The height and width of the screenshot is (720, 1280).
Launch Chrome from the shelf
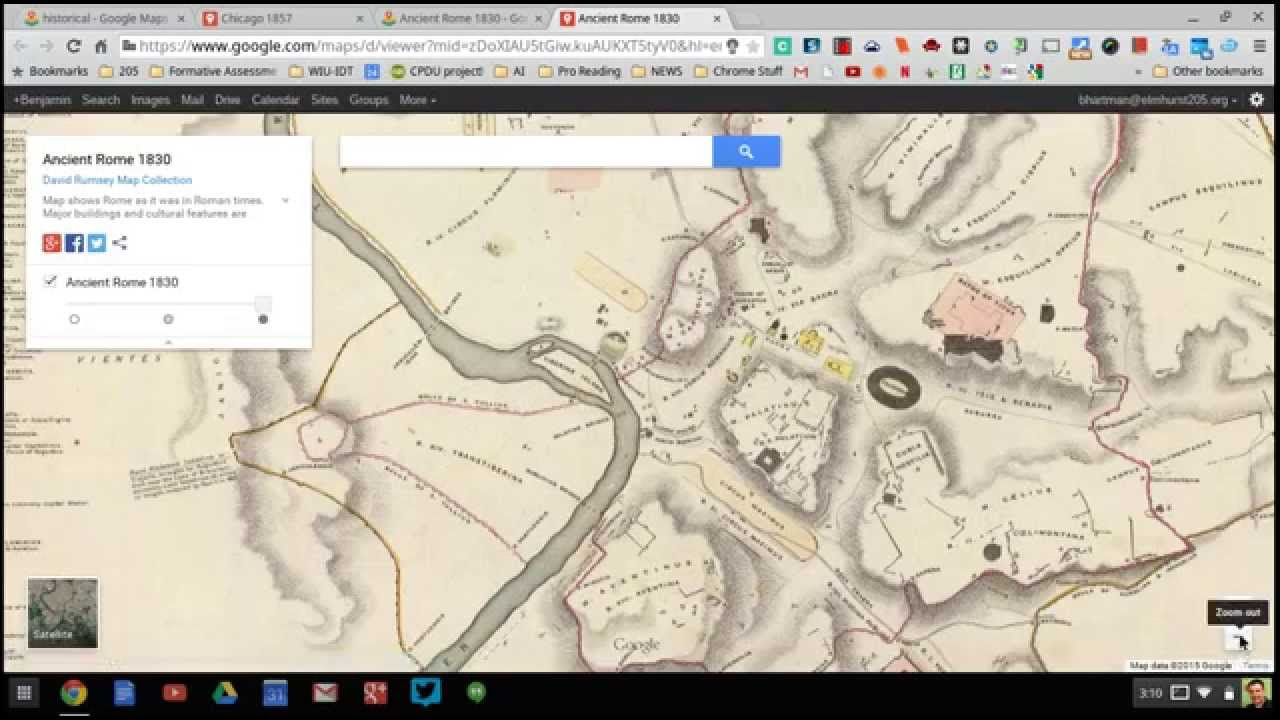[73, 693]
